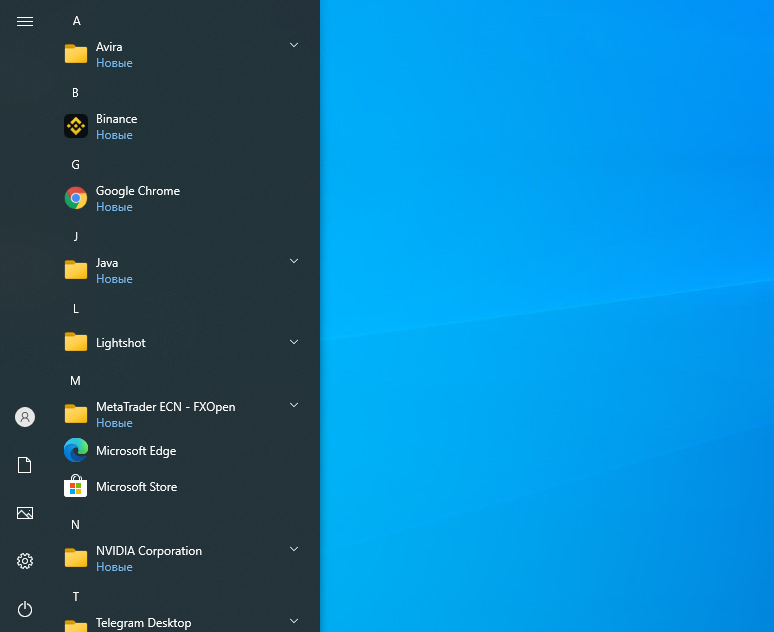Click the Java folder icon
Viewport: 774px width, 632px height.
pos(76,270)
